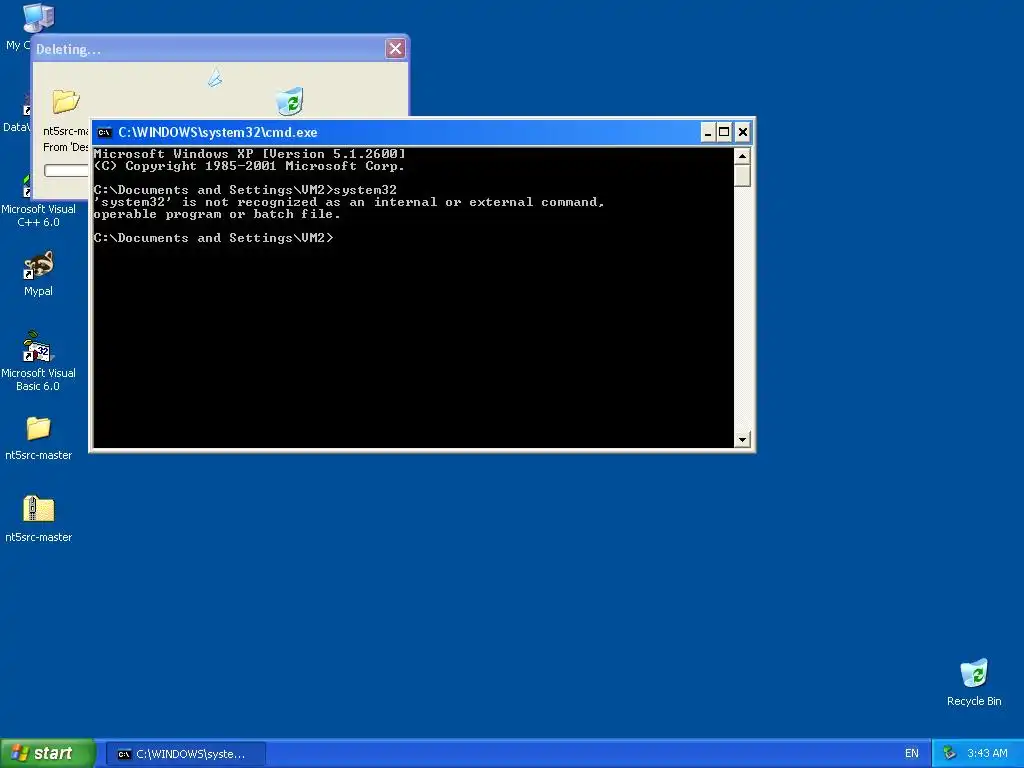Screen dimensions: 1024x768
Task: Click the network tray icon near clock
Action: point(950,753)
